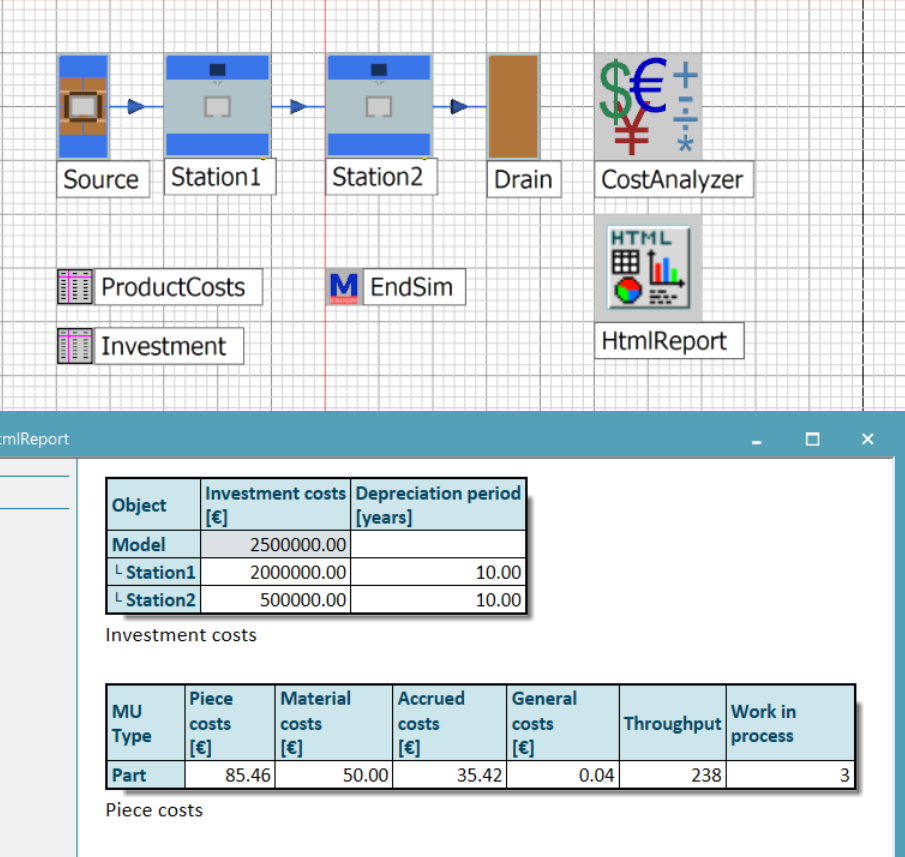Select the Station2 station icon
The height and width of the screenshot is (857, 905).
pyautogui.click(x=379, y=106)
